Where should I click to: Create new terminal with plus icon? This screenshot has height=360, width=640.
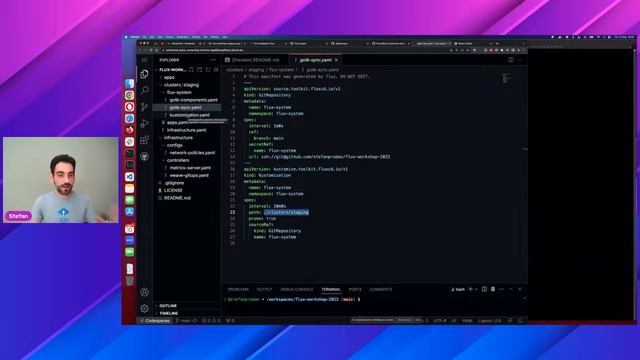tap(471, 289)
